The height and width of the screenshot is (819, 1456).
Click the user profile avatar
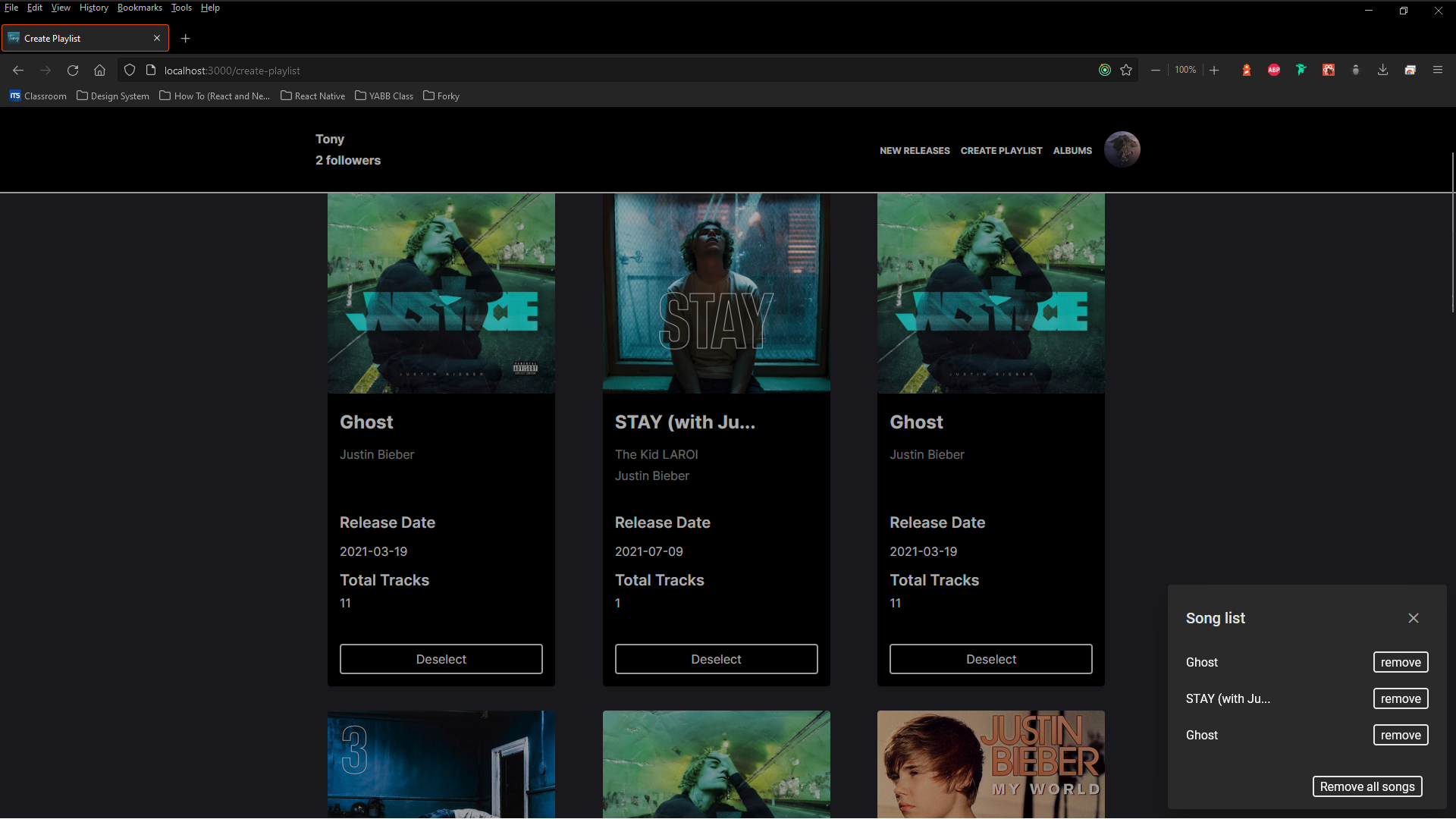coord(1122,149)
